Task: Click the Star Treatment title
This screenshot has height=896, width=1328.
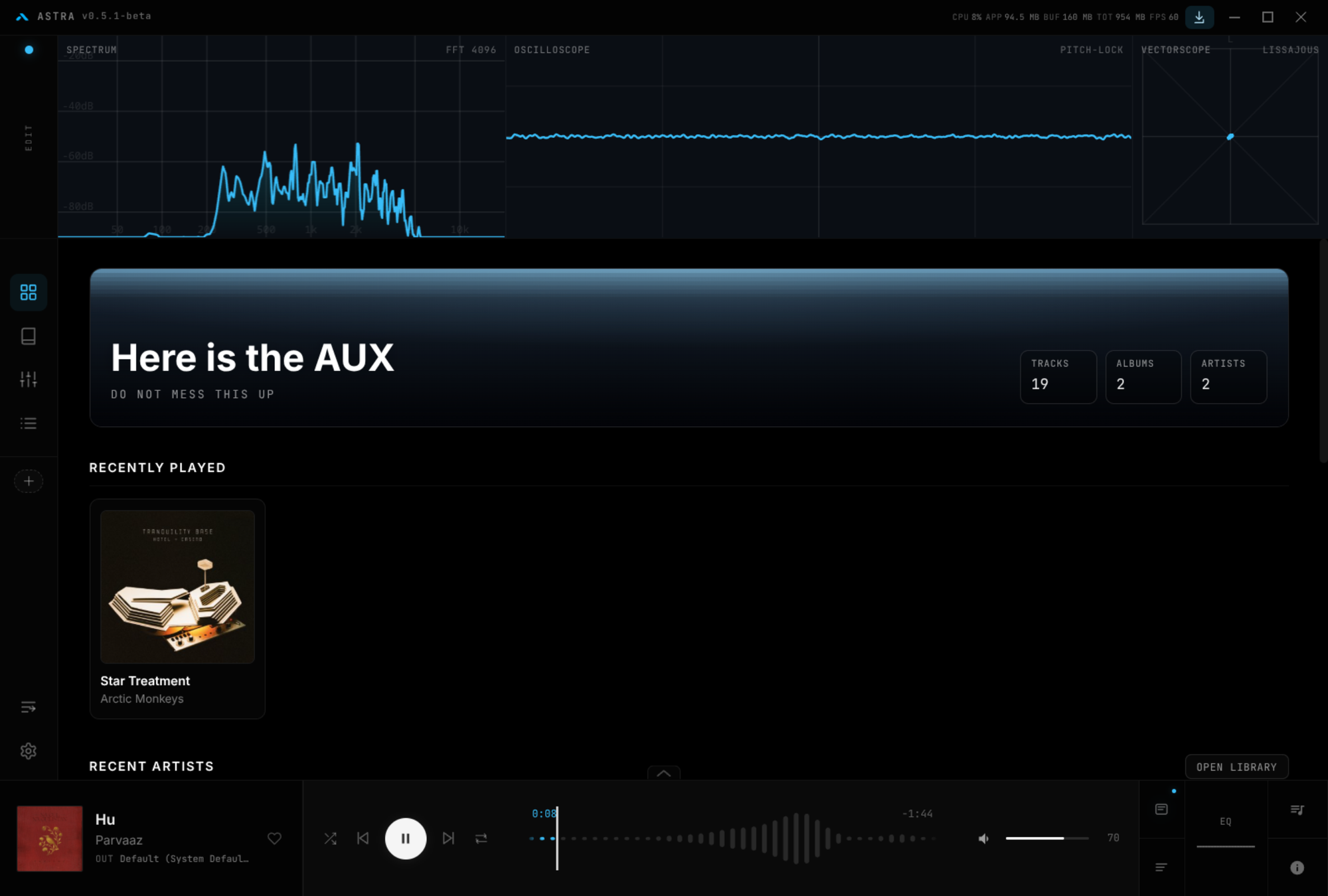Action: tap(145, 681)
